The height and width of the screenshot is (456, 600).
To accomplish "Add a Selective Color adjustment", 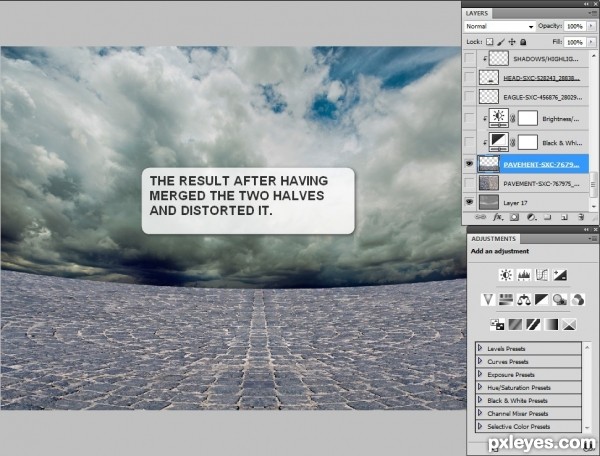I will point(569,324).
